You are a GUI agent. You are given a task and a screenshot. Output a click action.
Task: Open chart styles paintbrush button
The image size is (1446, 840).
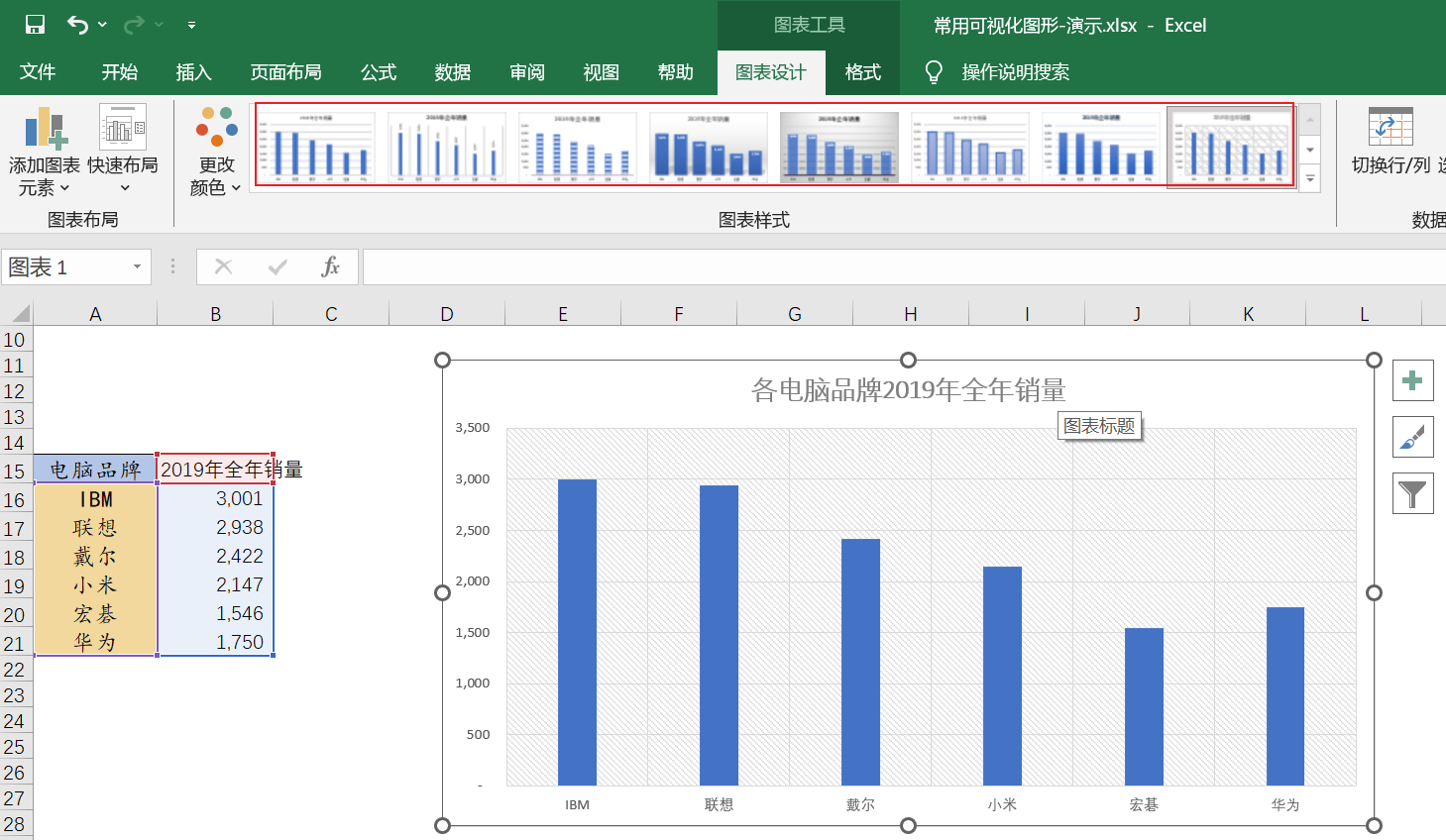point(1412,437)
